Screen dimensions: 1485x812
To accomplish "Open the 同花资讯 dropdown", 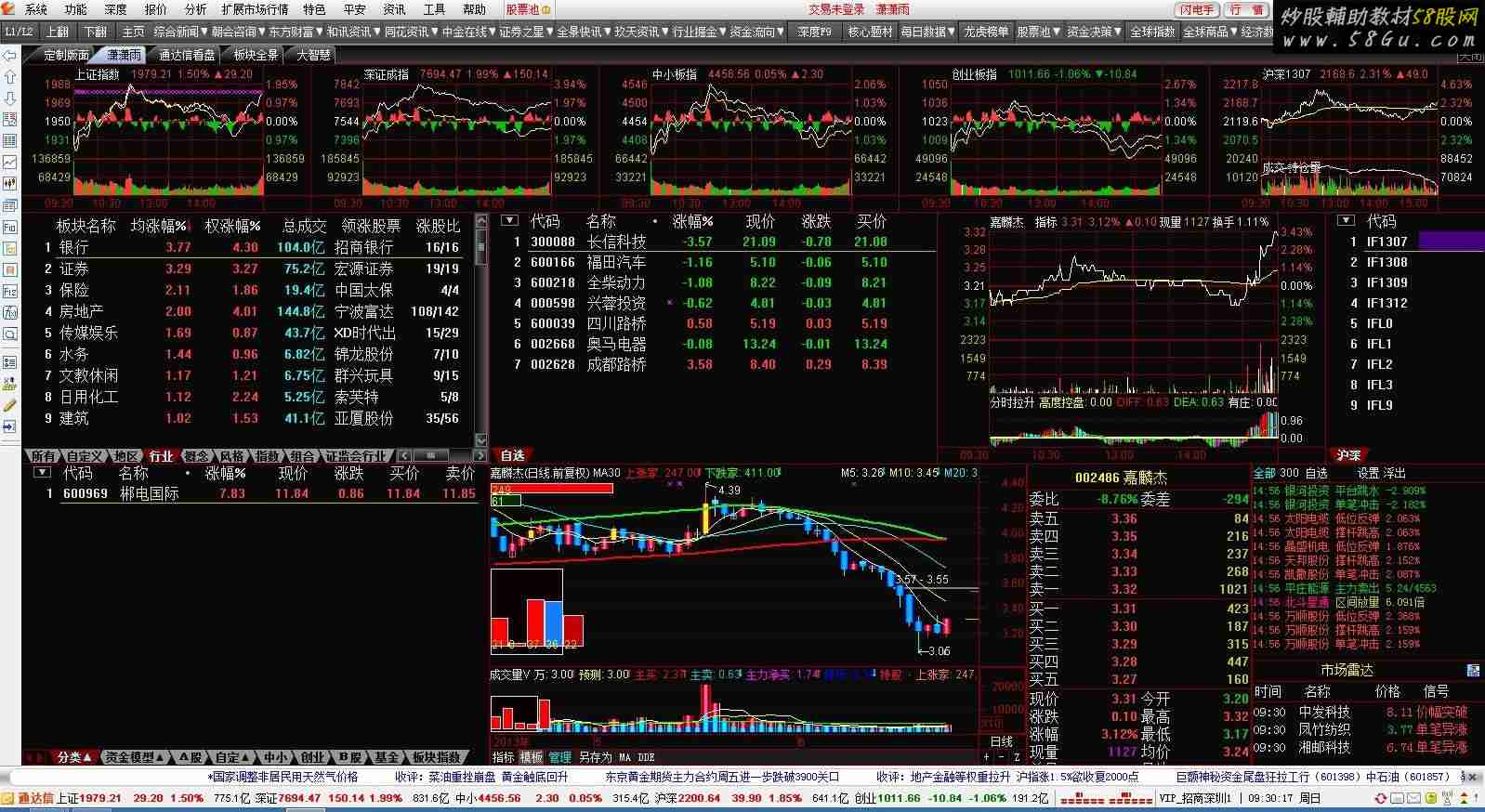I will 411,32.
